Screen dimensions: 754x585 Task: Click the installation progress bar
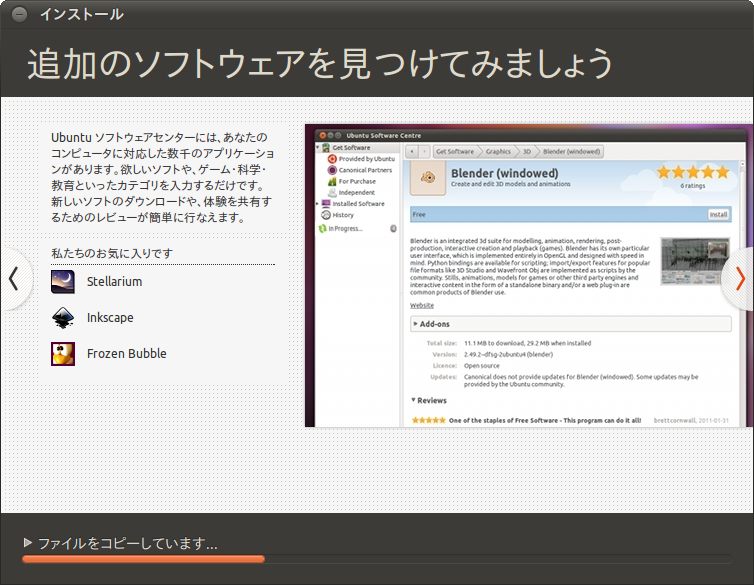click(x=377, y=559)
